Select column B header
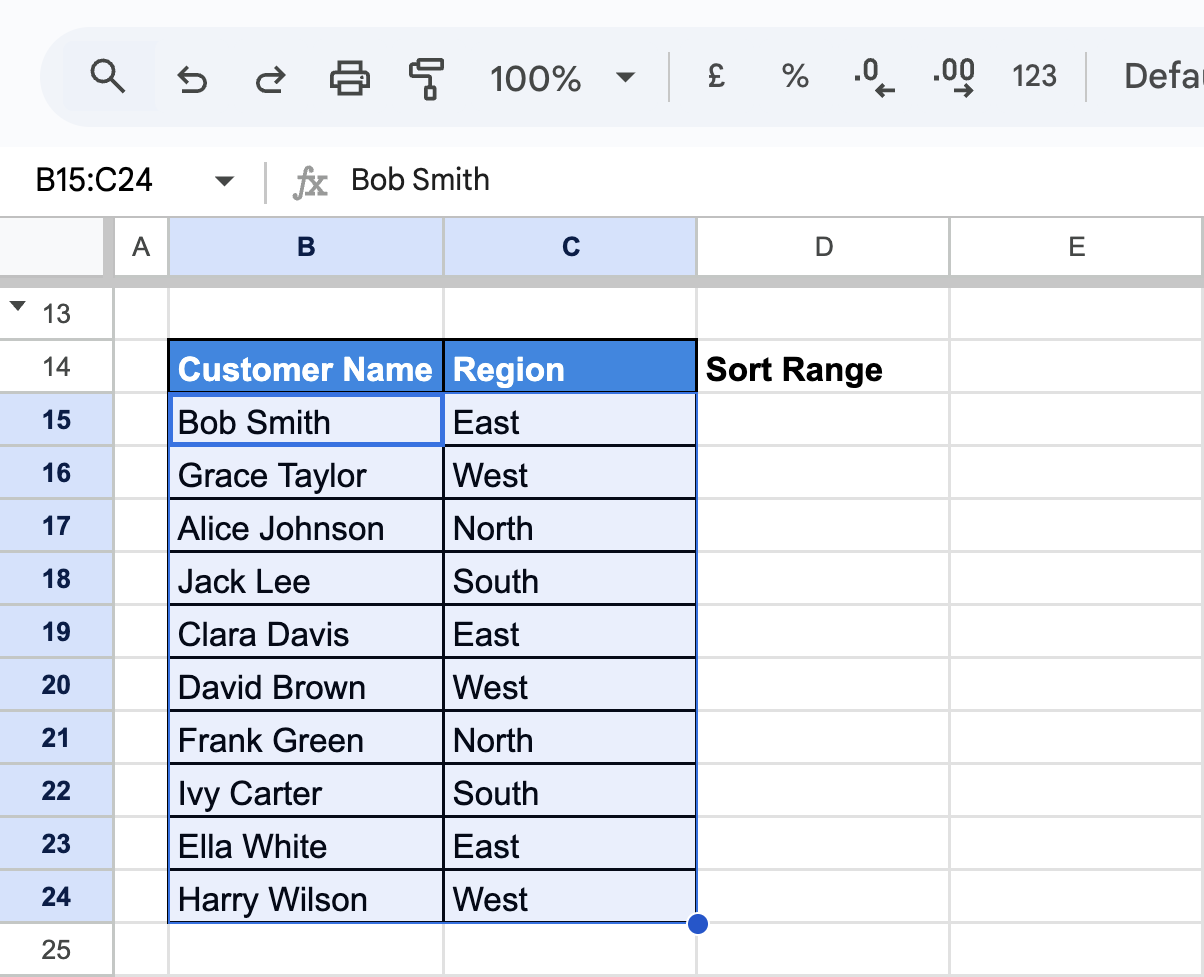 [x=306, y=247]
